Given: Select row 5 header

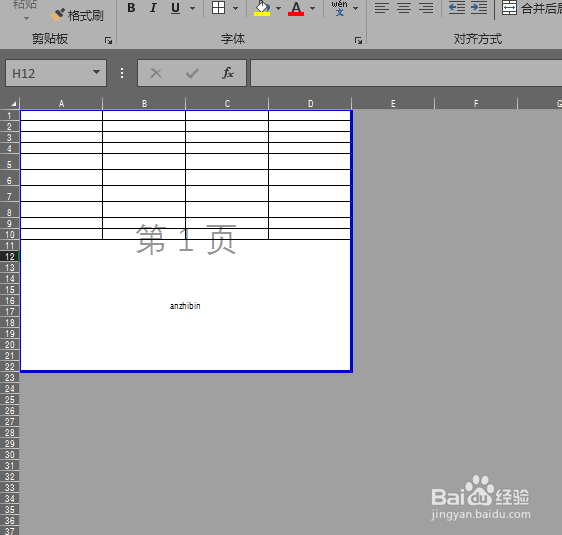Looking at the screenshot, I should 10,164.
